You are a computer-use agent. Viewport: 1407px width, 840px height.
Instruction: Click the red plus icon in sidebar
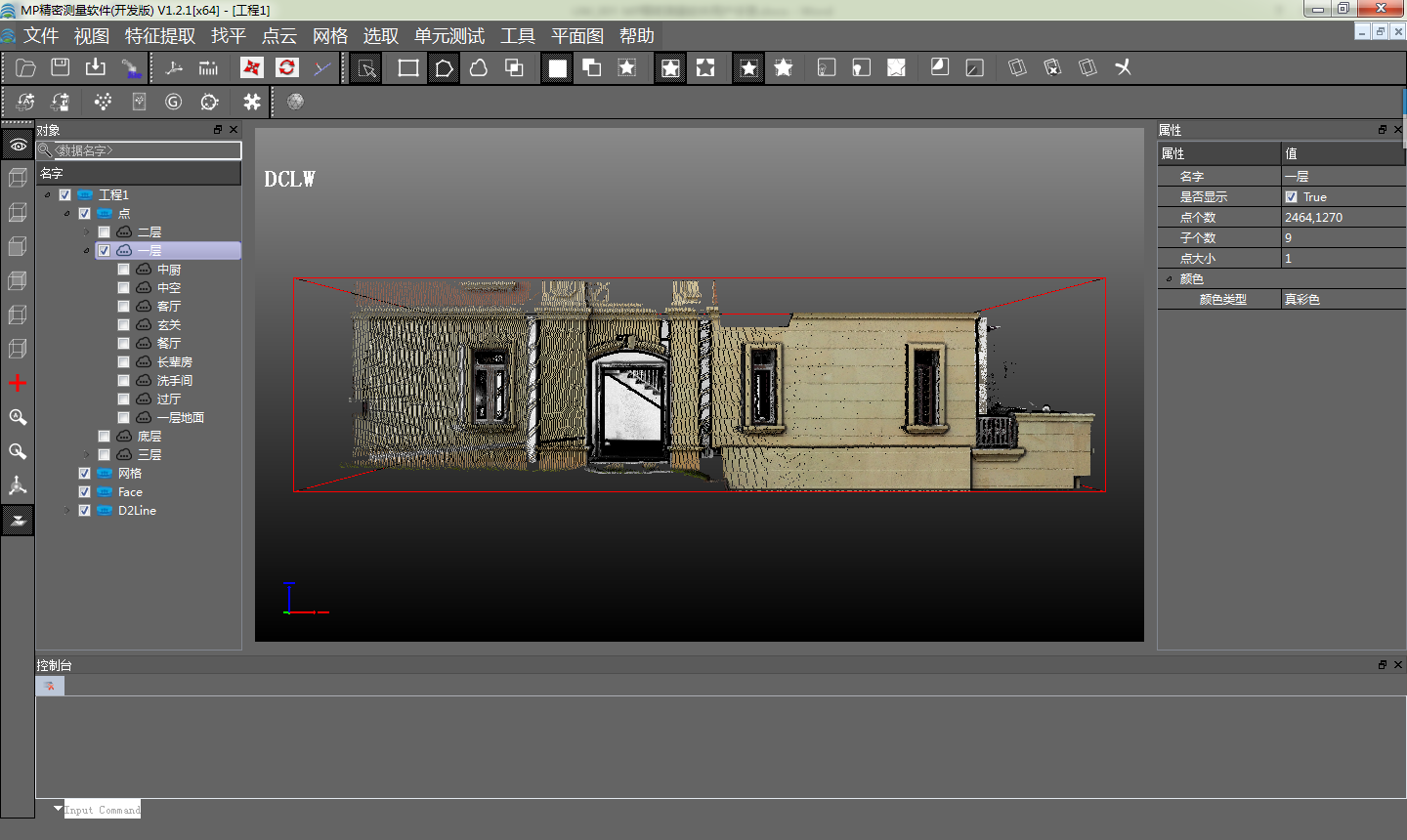tap(18, 383)
